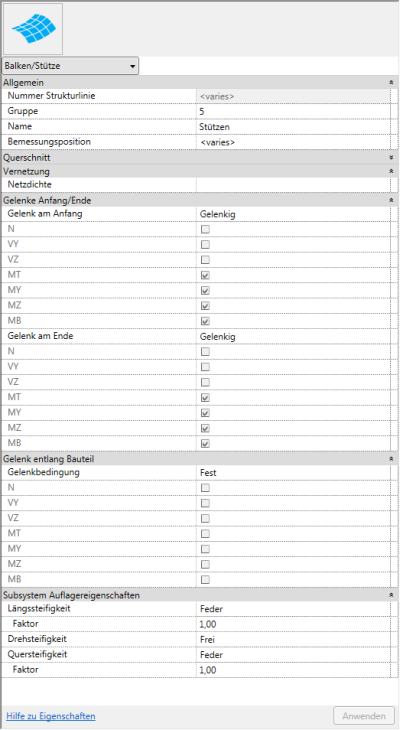Image resolution: width=400 pixels, height=730 pixels.
Task: Toggle MT checkbox under Gelenk am Anfang
Action: point(205,275)
